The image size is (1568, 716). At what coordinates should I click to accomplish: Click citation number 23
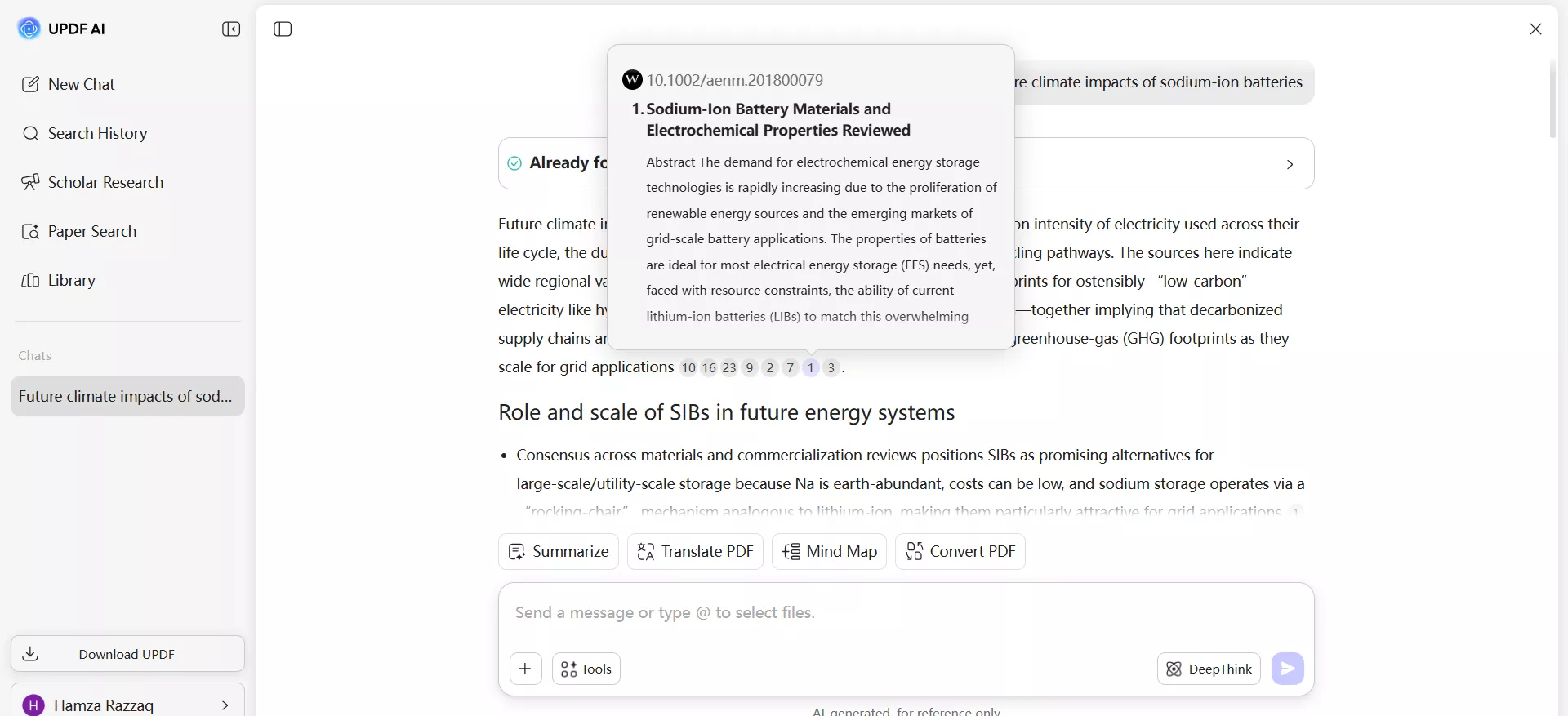pyautogui.click(x=729, y=367)
